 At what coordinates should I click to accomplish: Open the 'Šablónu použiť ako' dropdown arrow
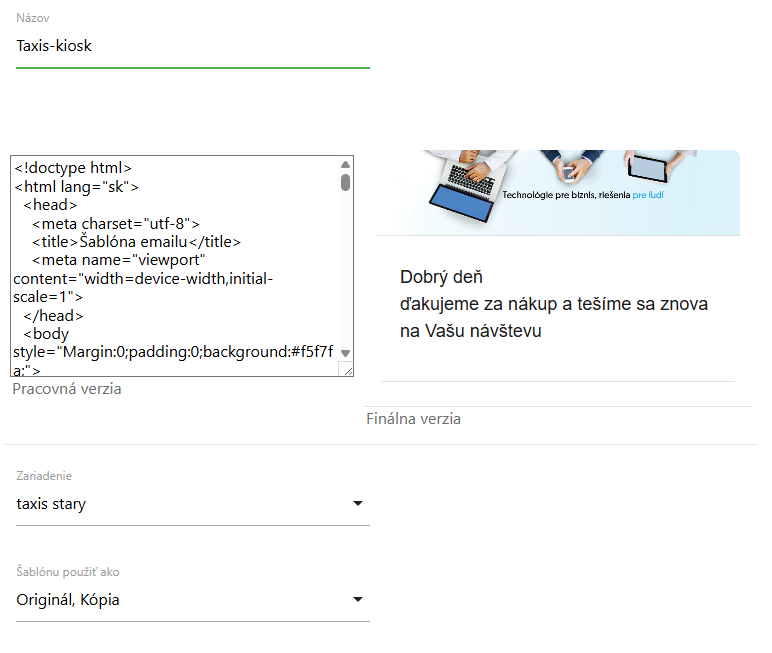pos(358,600)
